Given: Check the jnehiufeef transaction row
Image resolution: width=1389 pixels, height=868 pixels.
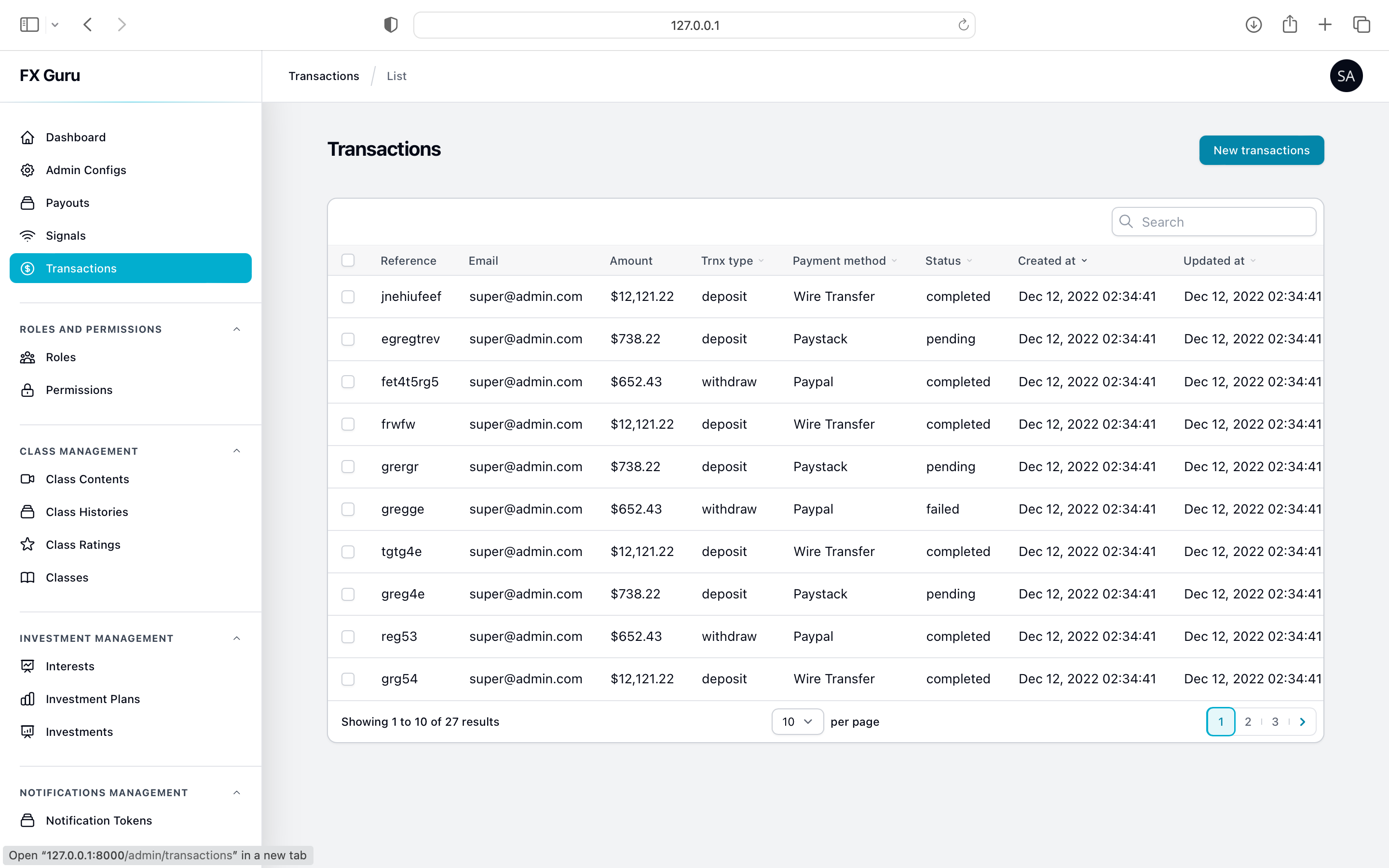Looking at the screenshot, I should click(x=348, y=297).
